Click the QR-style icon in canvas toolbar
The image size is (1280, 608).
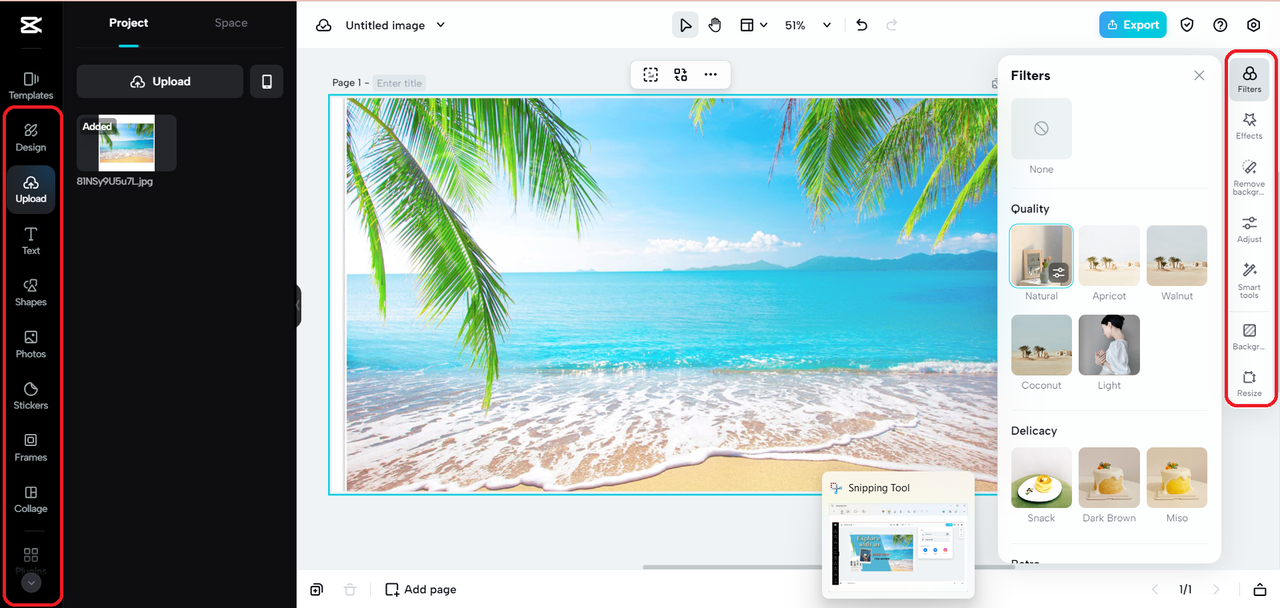681,74
